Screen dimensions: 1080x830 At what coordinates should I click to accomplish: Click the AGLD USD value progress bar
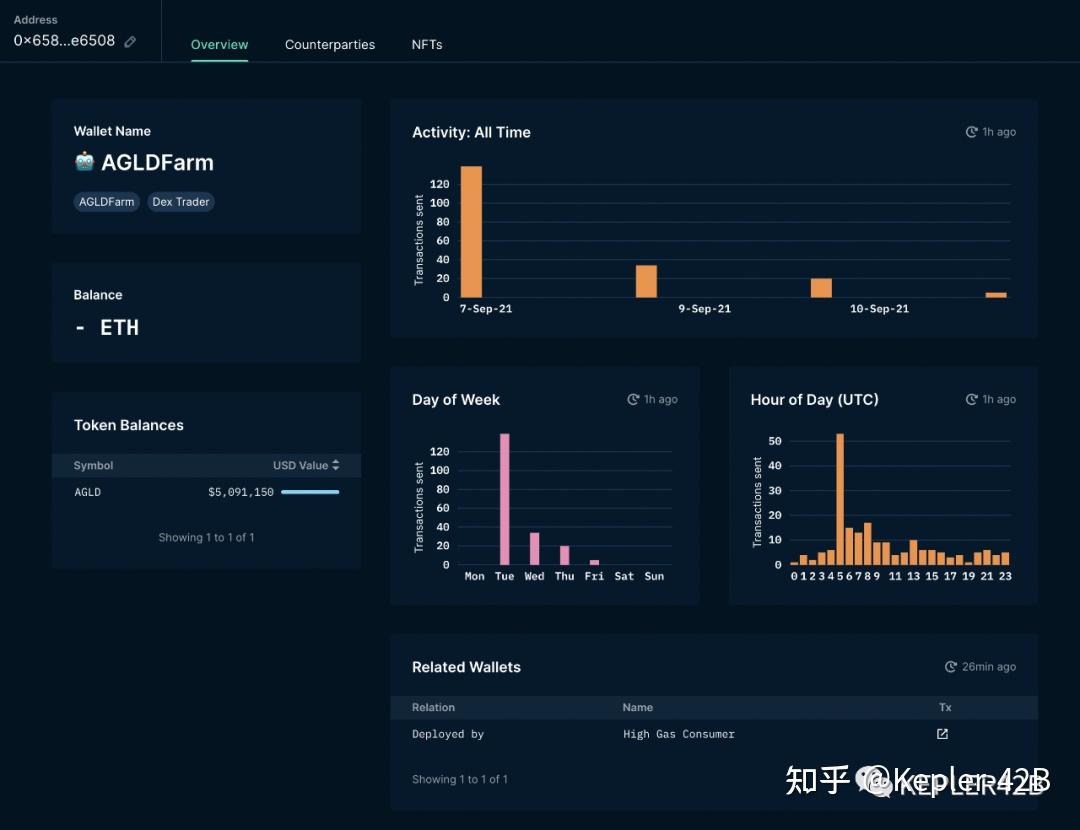[310, 492]
